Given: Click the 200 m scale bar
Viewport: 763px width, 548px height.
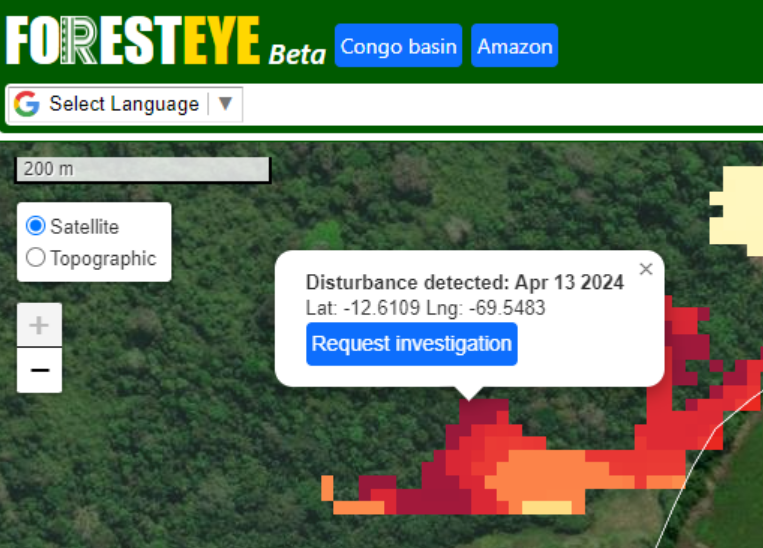Looking at the screenshot, I should 143,169.
